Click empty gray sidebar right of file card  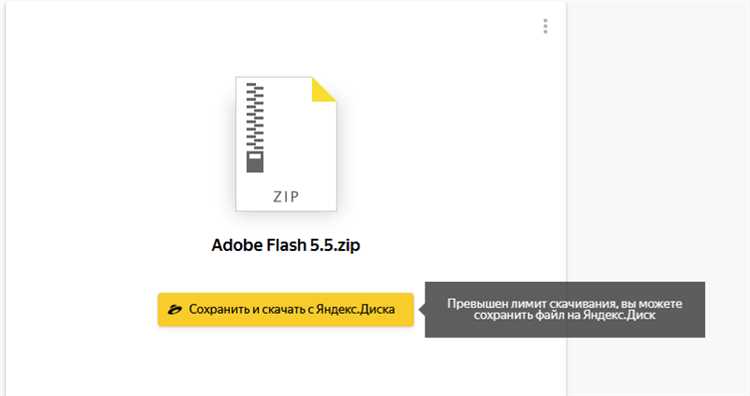pos(658,143)
